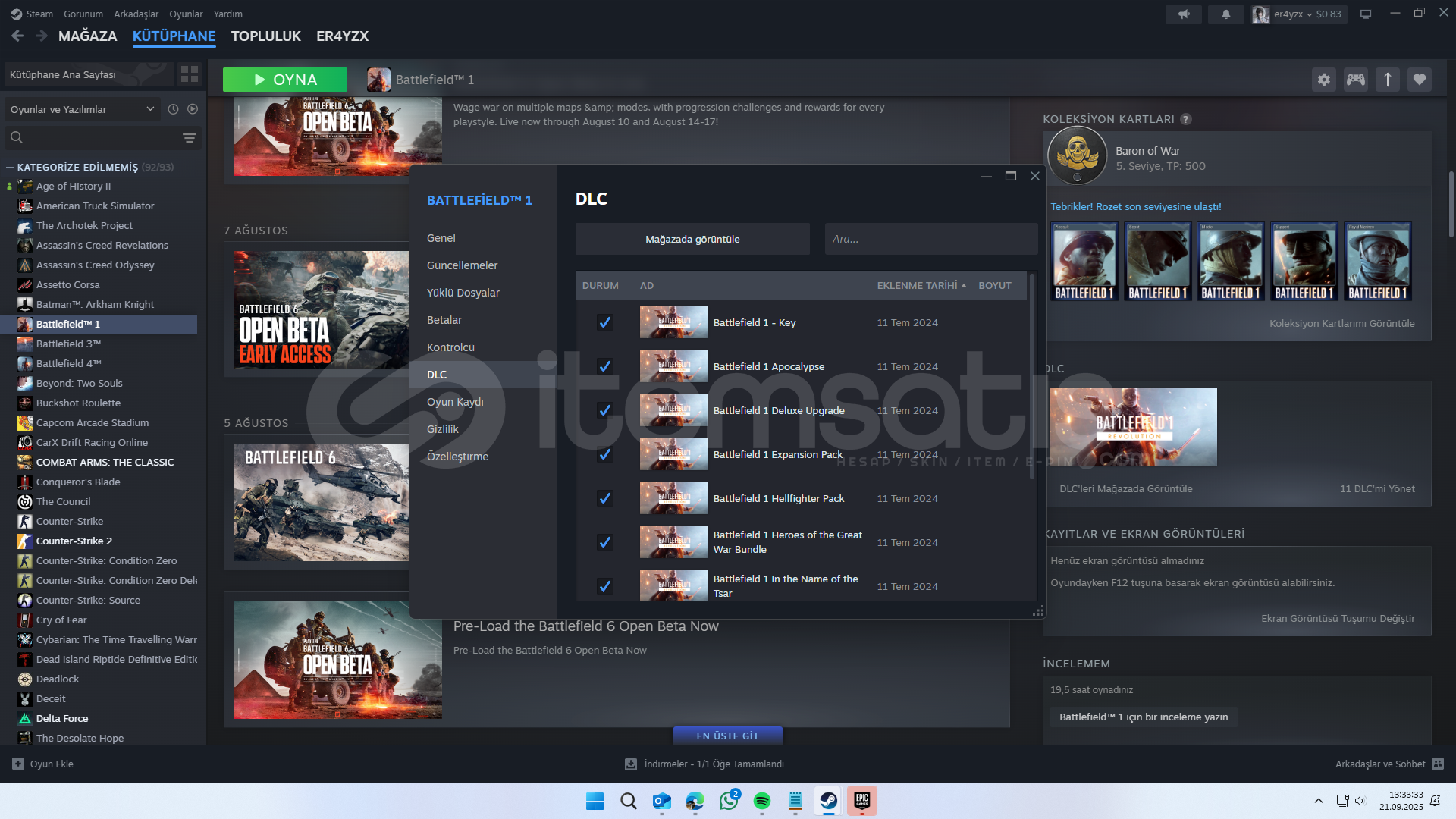Expand the system tray hidden icons
This screenshot has width=1456, height=819.
click(1319, 801)
